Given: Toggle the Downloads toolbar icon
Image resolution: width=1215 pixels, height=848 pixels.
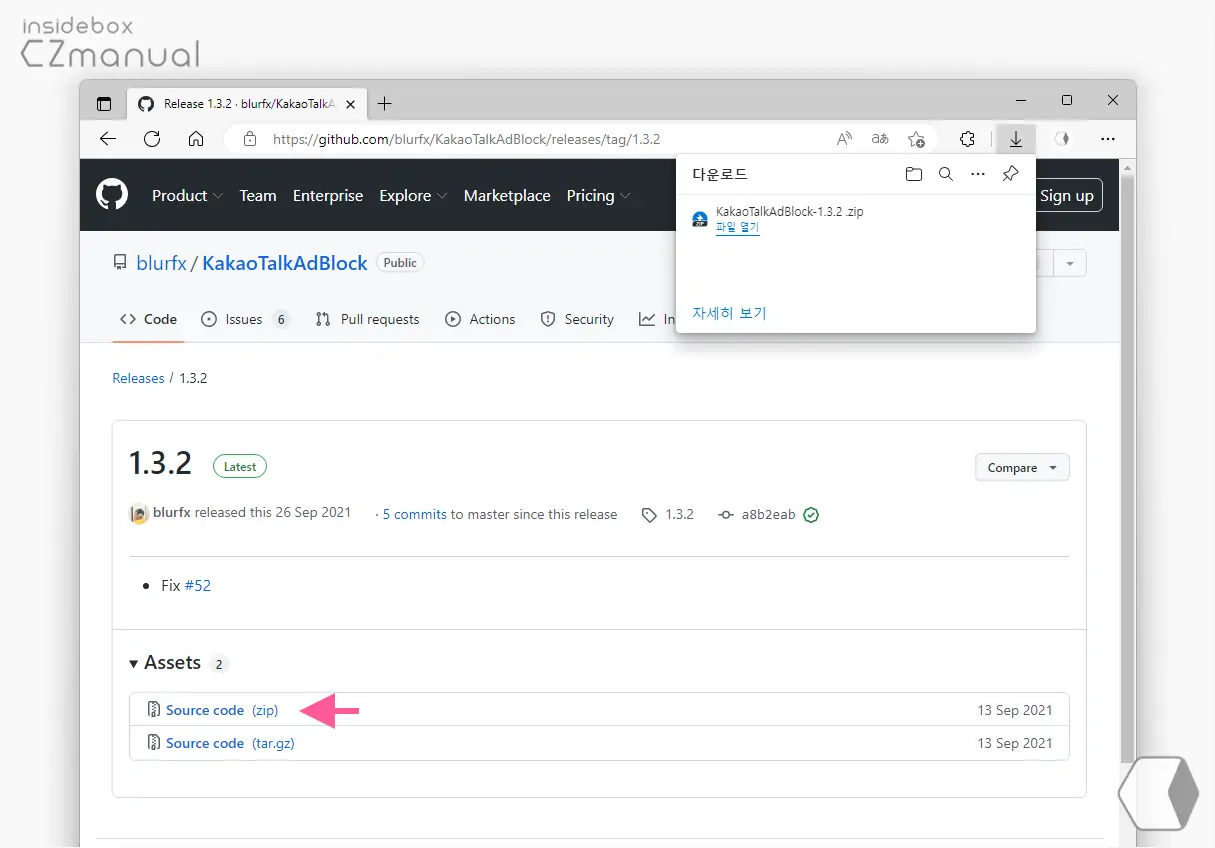Looking at the screenshot, I should pyautogui.click(x=1015, y=139).
